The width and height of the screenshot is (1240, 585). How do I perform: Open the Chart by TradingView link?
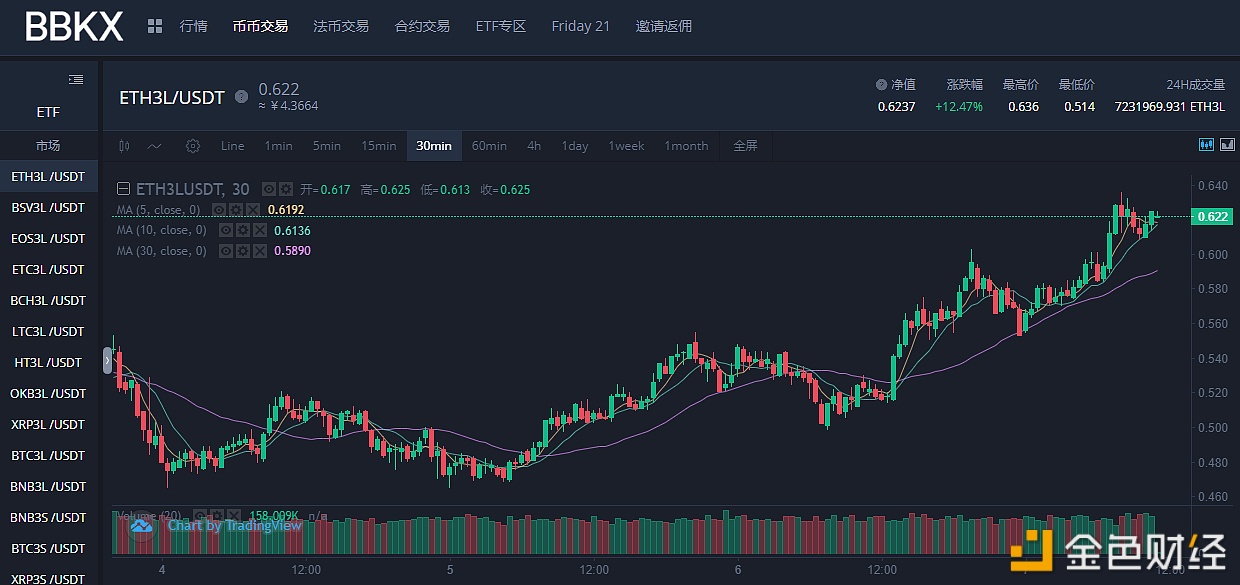click(235, 525)
